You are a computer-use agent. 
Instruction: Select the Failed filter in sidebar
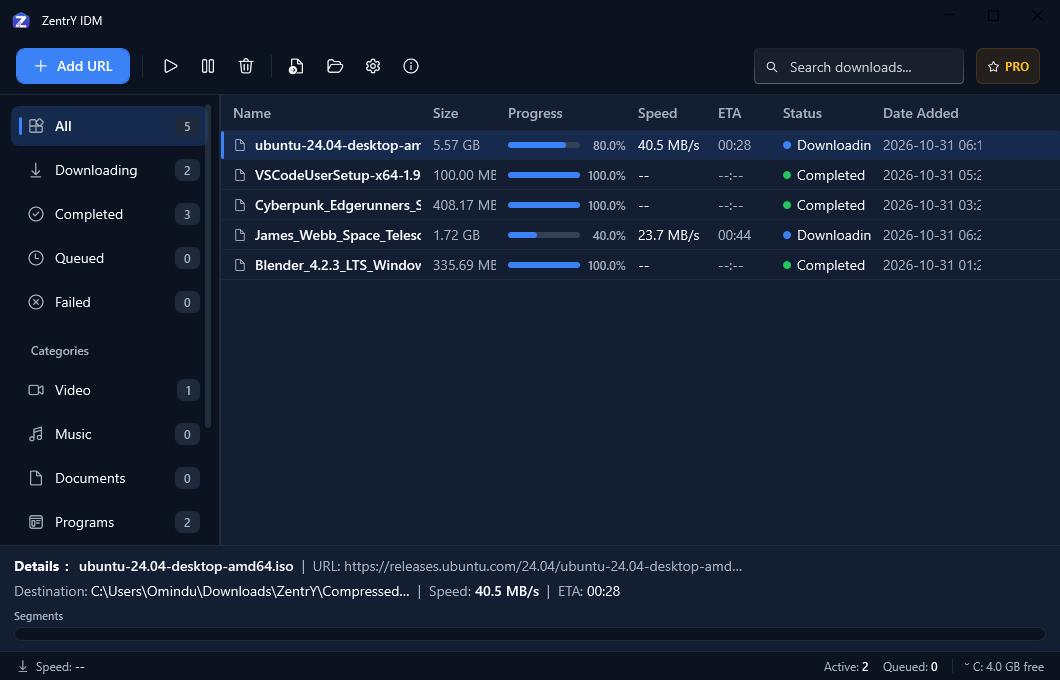coord(108,302)
